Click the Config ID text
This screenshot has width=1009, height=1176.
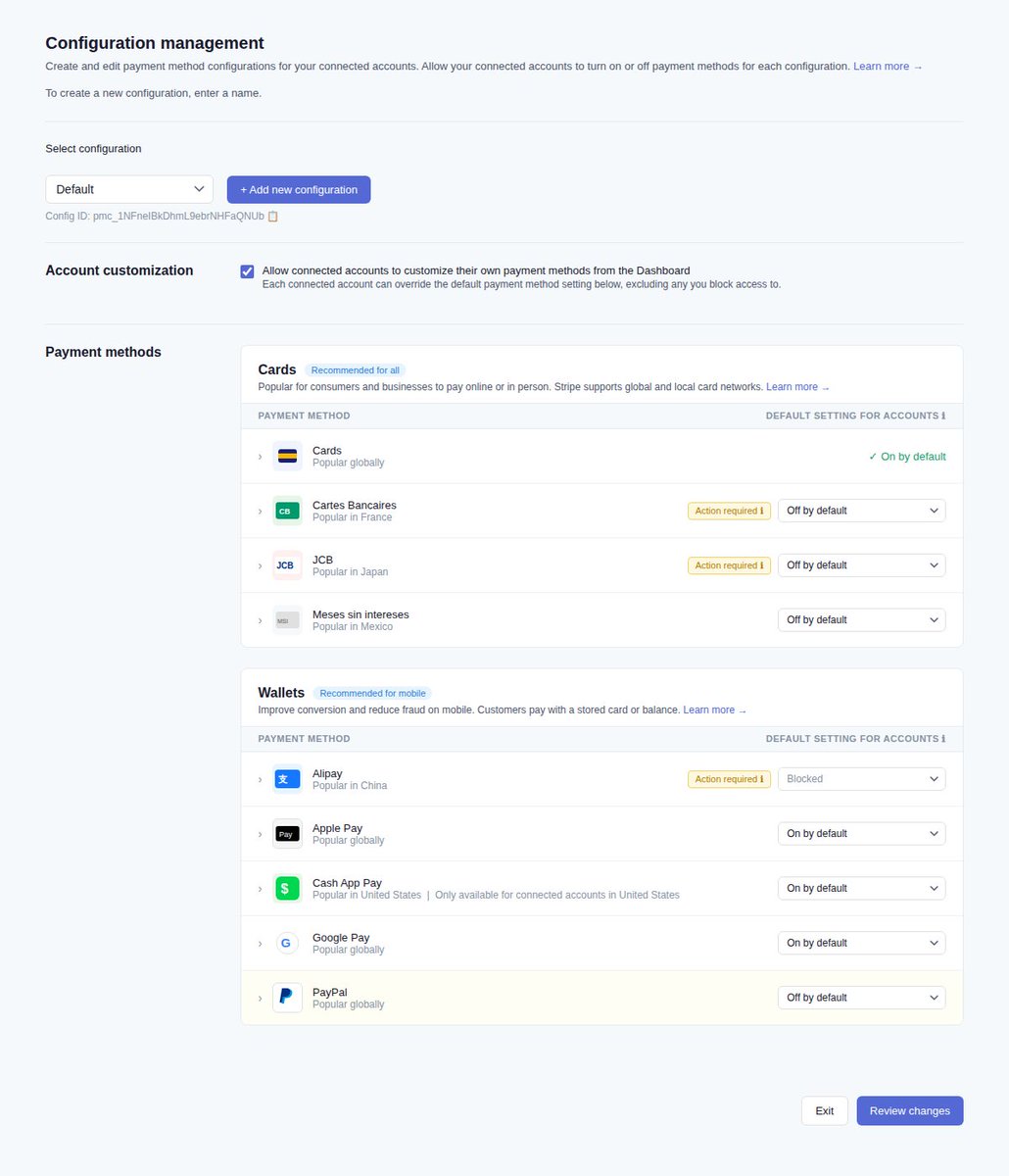[x=155, y=216]
